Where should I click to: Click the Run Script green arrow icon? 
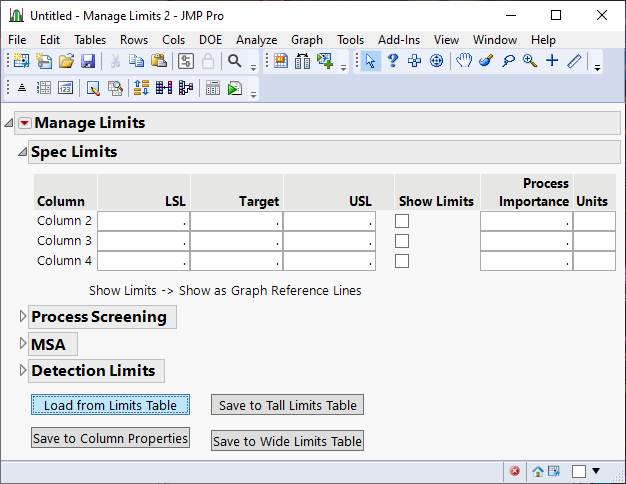(234, 88)
